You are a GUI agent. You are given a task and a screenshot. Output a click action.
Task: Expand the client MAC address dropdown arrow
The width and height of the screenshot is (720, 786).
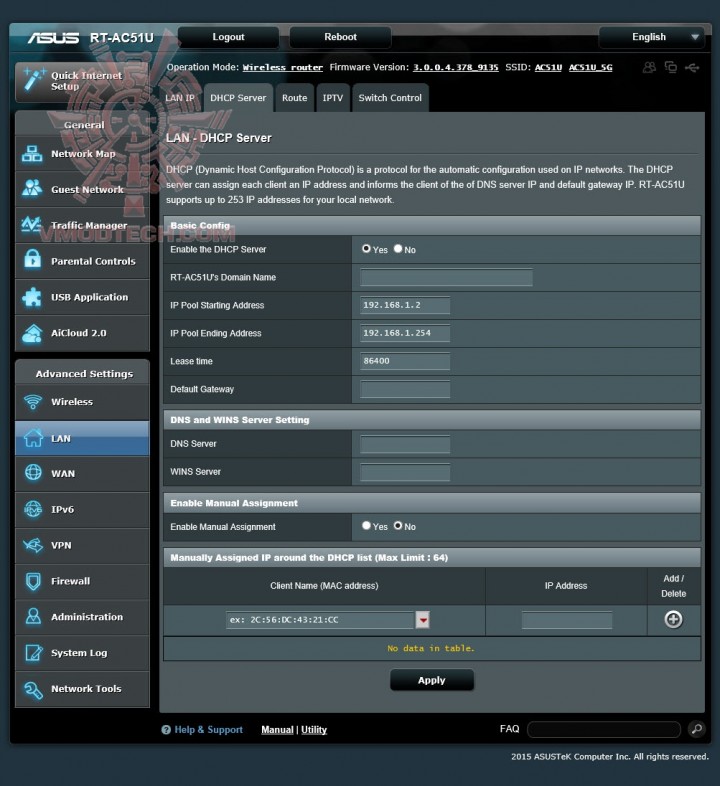click(x=423, y=620)
